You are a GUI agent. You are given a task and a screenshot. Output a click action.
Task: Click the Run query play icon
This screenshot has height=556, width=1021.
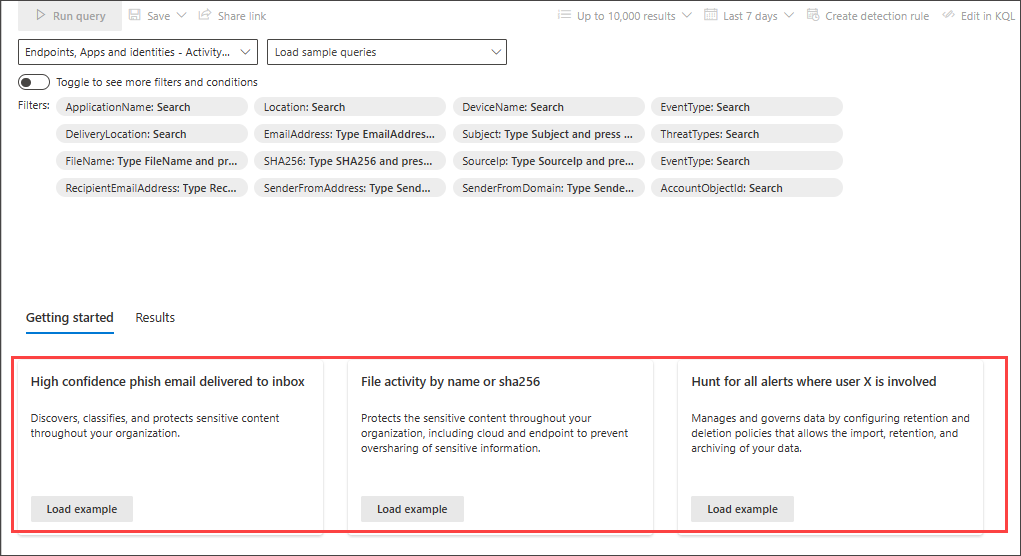point(40,15)
